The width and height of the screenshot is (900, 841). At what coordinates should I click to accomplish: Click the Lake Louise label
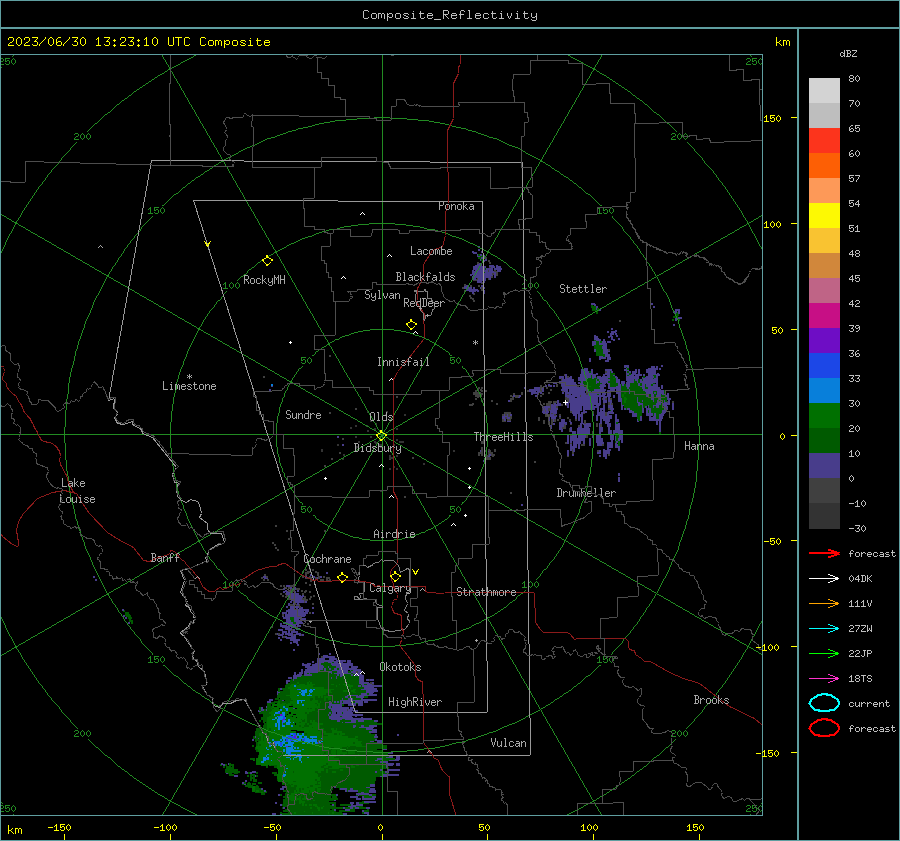click(77, 491)
